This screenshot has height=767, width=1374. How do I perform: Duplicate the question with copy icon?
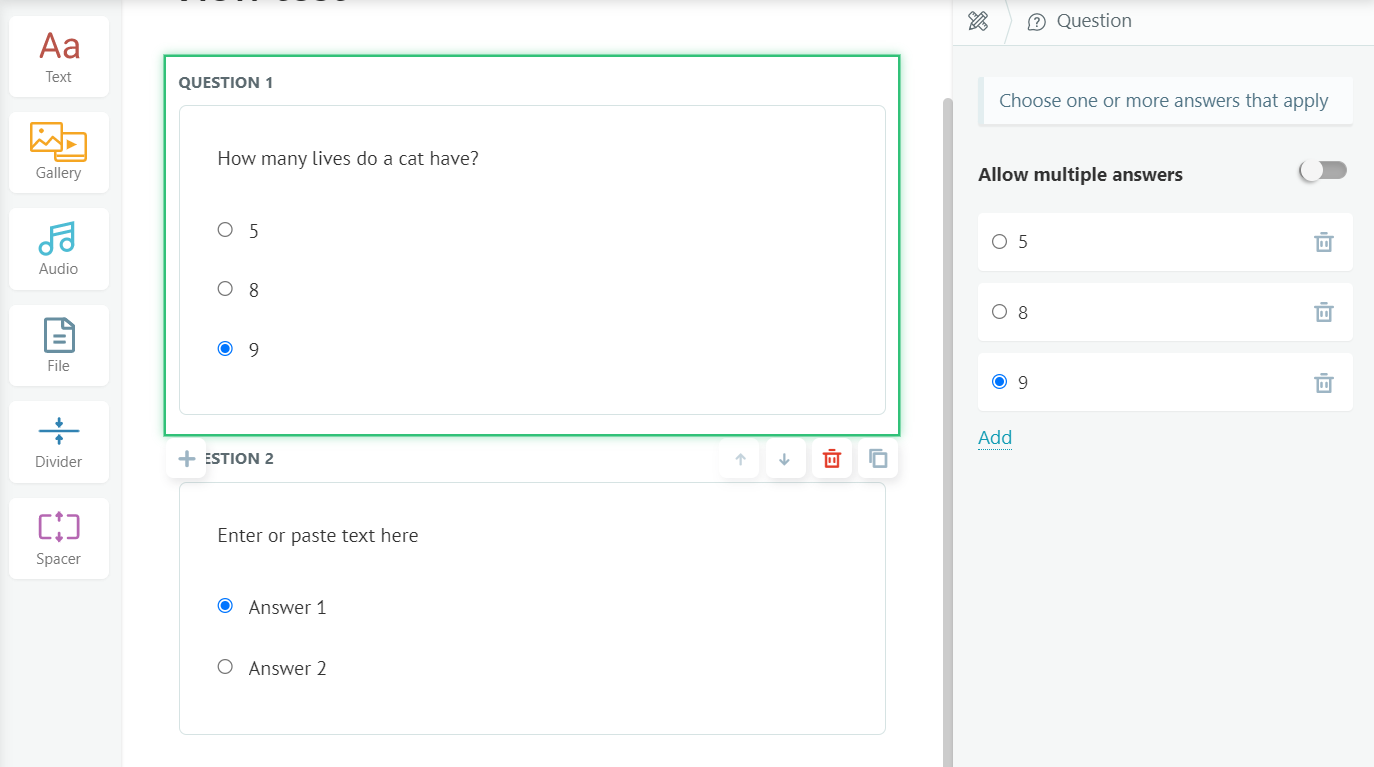pos(878,459)
